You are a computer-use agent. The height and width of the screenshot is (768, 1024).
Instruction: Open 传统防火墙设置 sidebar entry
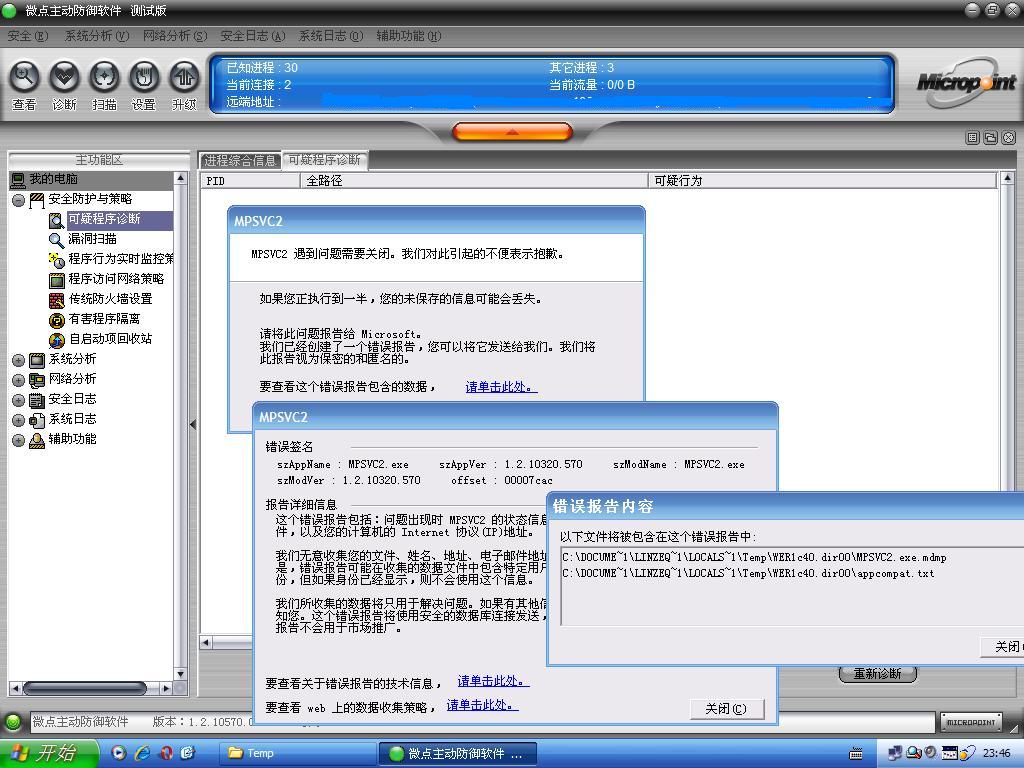[x=110, y=299]
